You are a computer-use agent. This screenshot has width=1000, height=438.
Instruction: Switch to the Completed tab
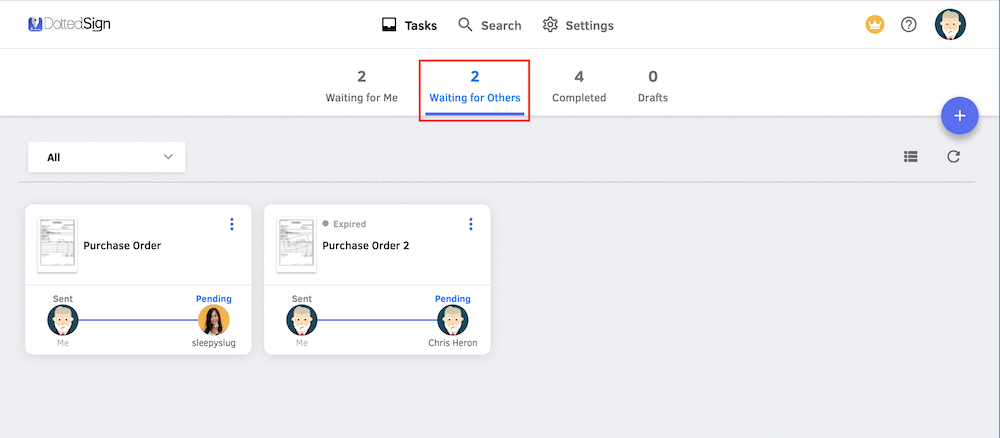click(579, 87)
